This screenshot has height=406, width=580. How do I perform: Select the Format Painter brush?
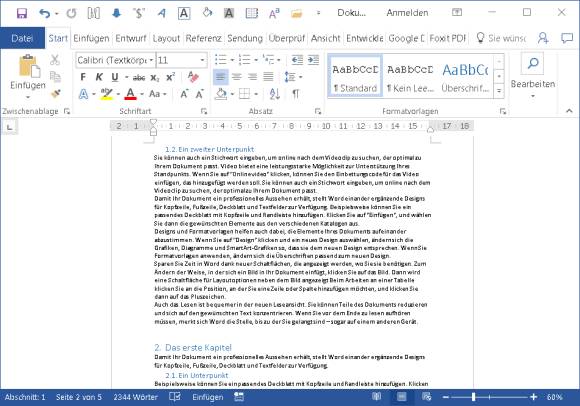pyautogui.click(x=55, y=94)
